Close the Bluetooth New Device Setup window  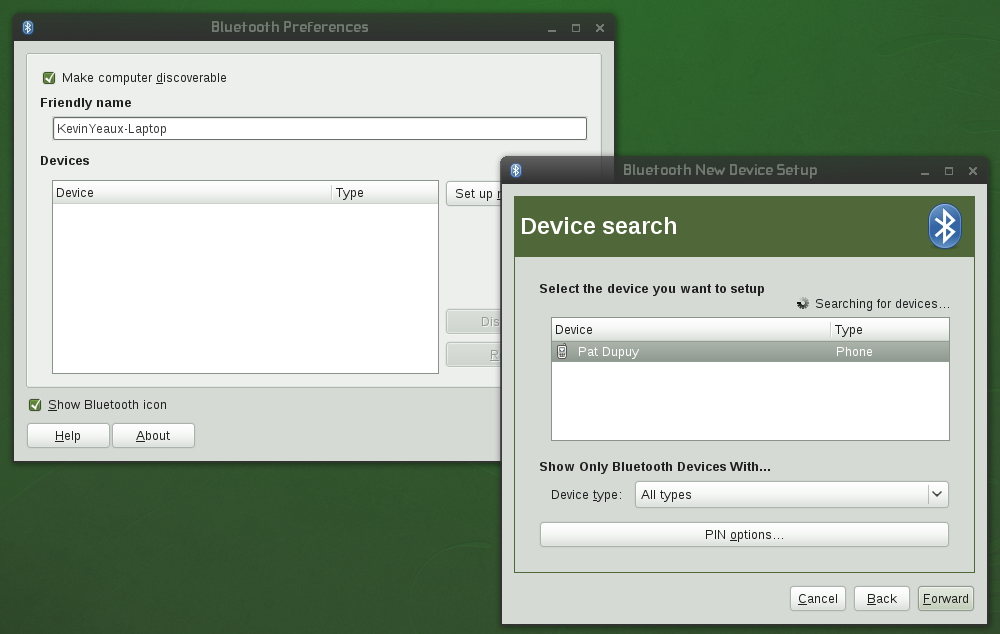(973, 171)
